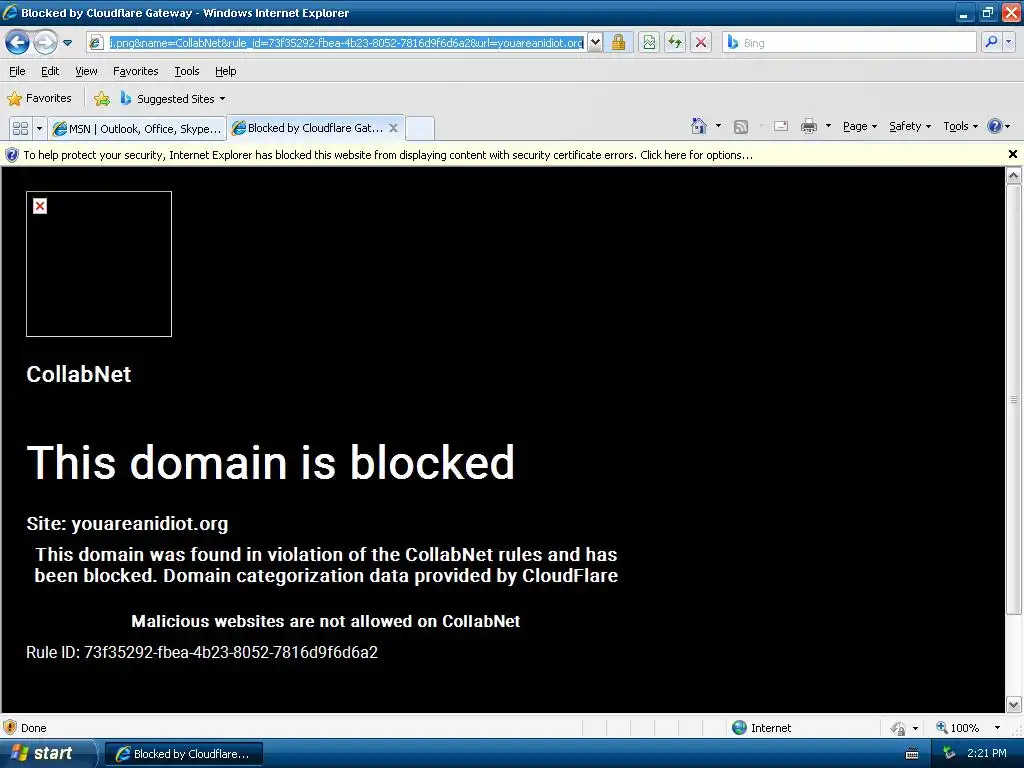Click the Favorites star button
Screen dimensions: 1024x768
(x=39, y=99)
